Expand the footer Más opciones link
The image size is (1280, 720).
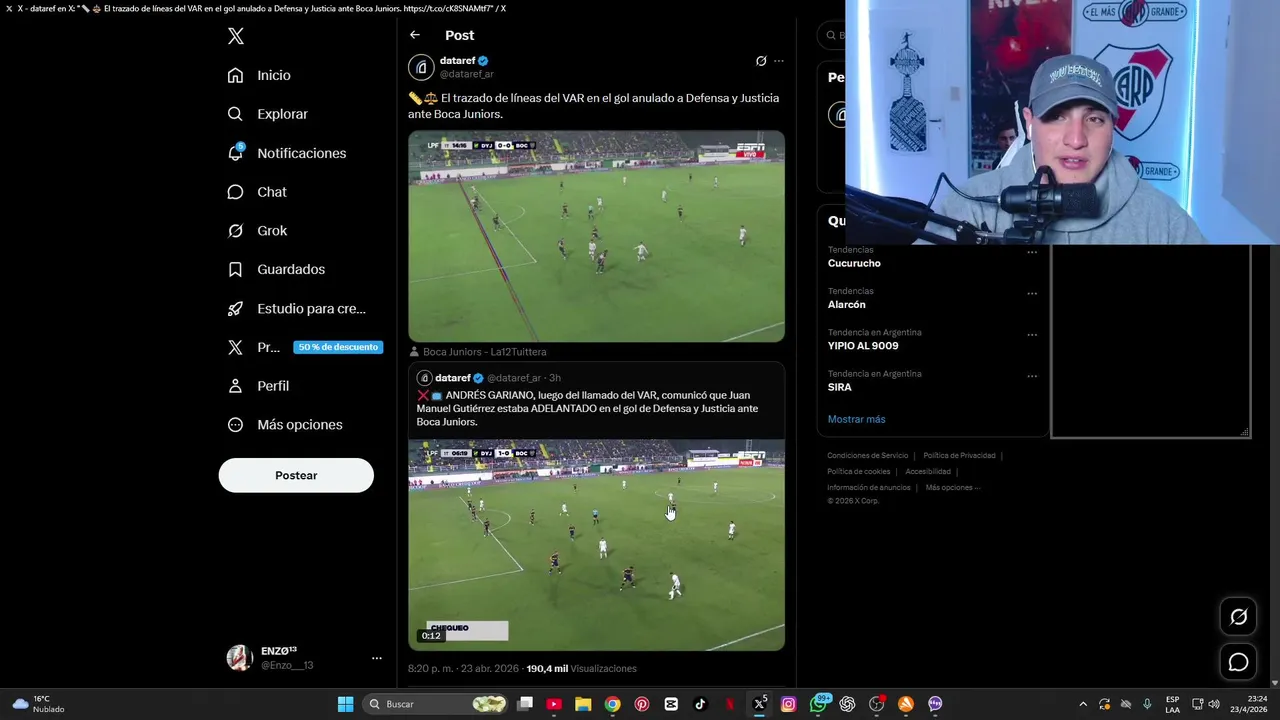(x=952, y=488)
